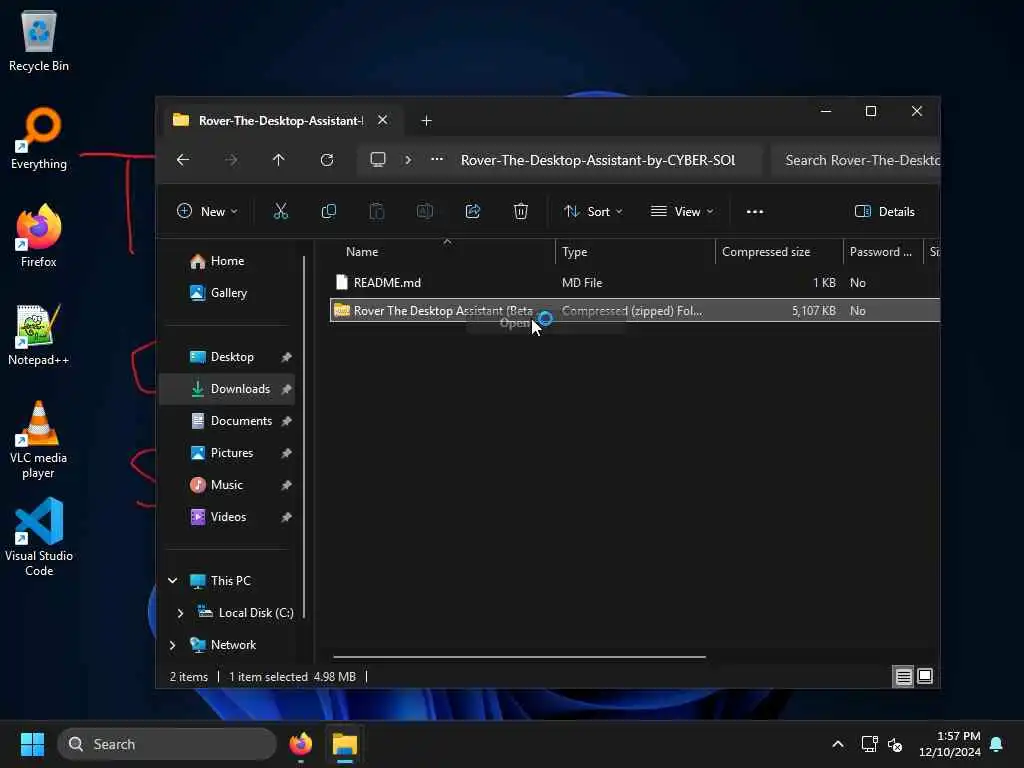Screen dimensions: 1024x768
Task: Click Firefox icon in taskbar
Action: (x=300, y=744)
